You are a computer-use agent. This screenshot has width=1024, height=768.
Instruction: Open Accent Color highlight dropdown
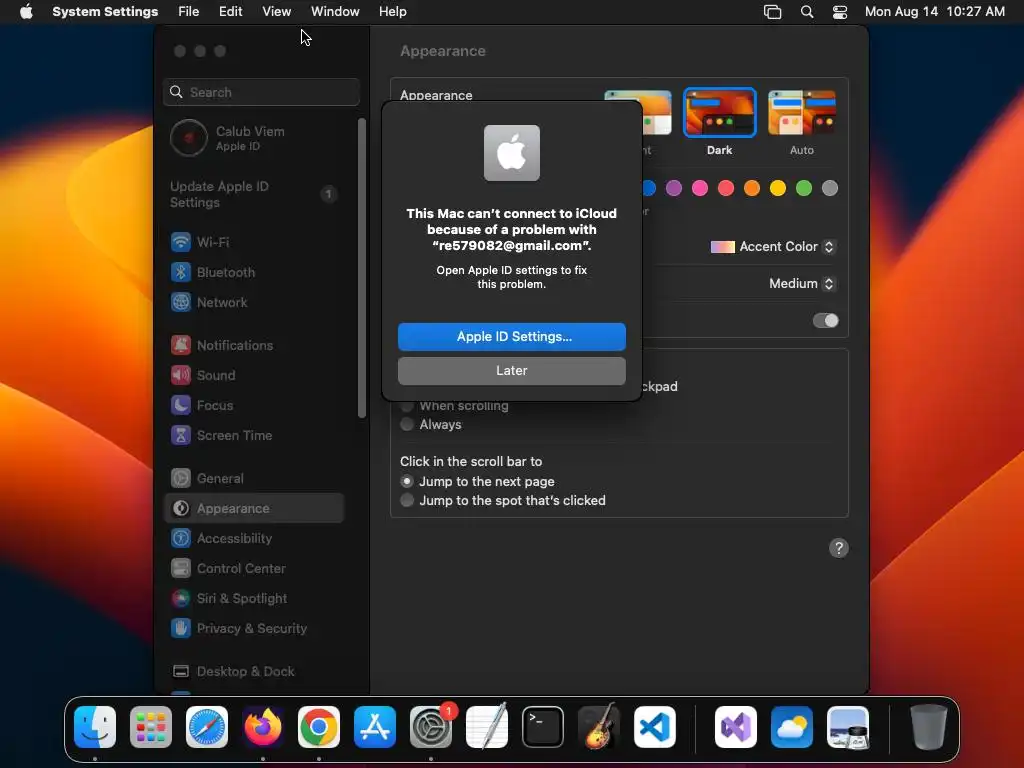tap(773, 247)
